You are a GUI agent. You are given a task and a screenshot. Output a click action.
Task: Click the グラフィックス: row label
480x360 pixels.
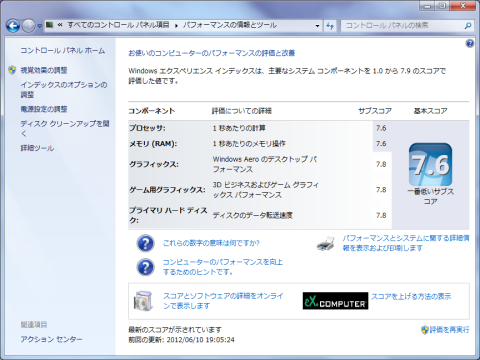tap(154, 164)
